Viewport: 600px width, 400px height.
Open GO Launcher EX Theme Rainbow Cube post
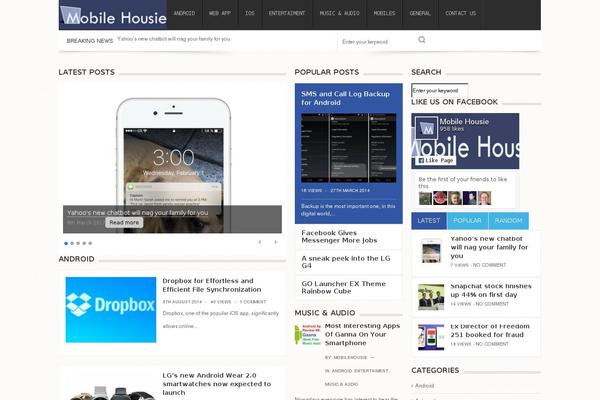click(x=344, y=287)
